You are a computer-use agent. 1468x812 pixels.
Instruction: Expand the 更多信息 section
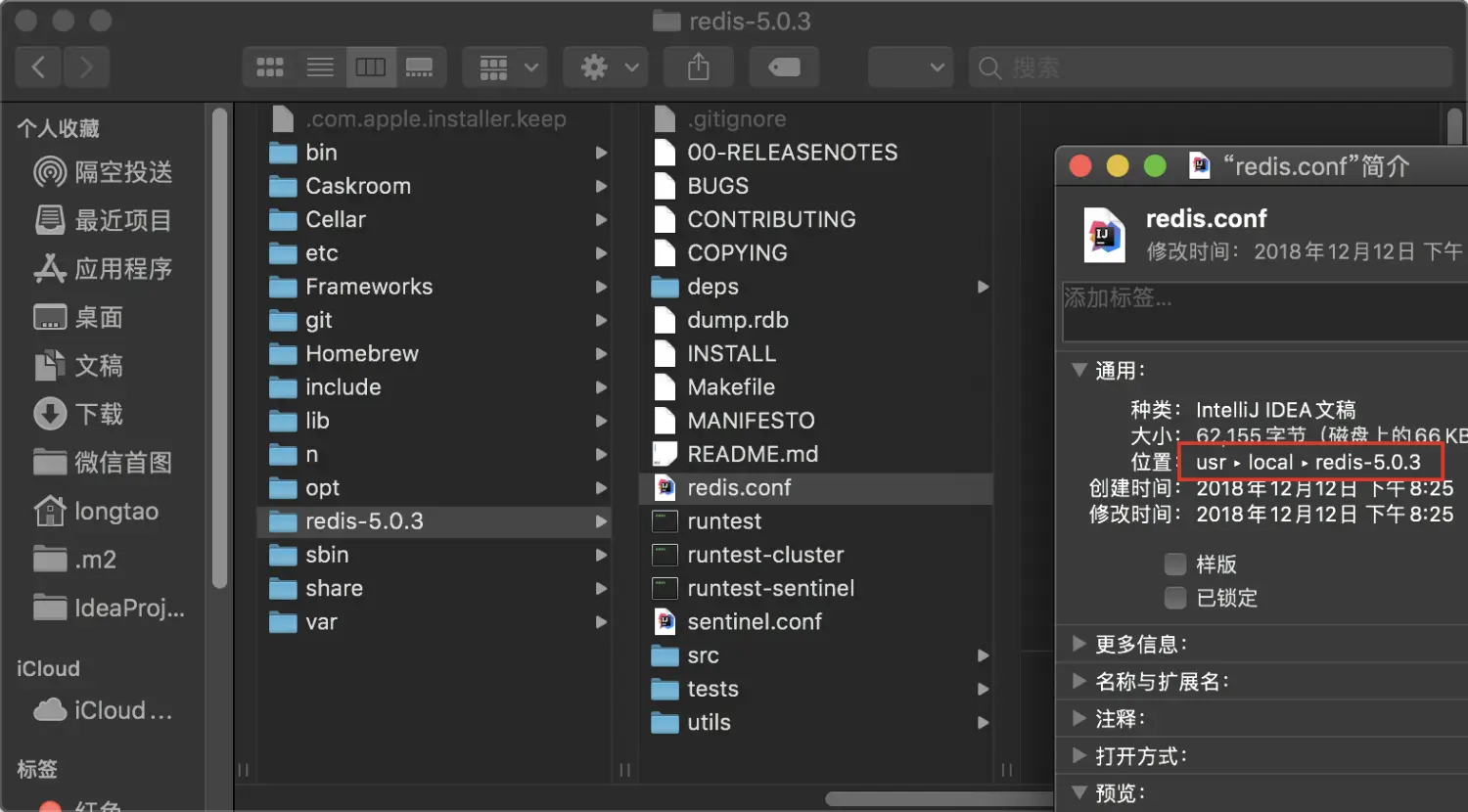[1079, 644]
